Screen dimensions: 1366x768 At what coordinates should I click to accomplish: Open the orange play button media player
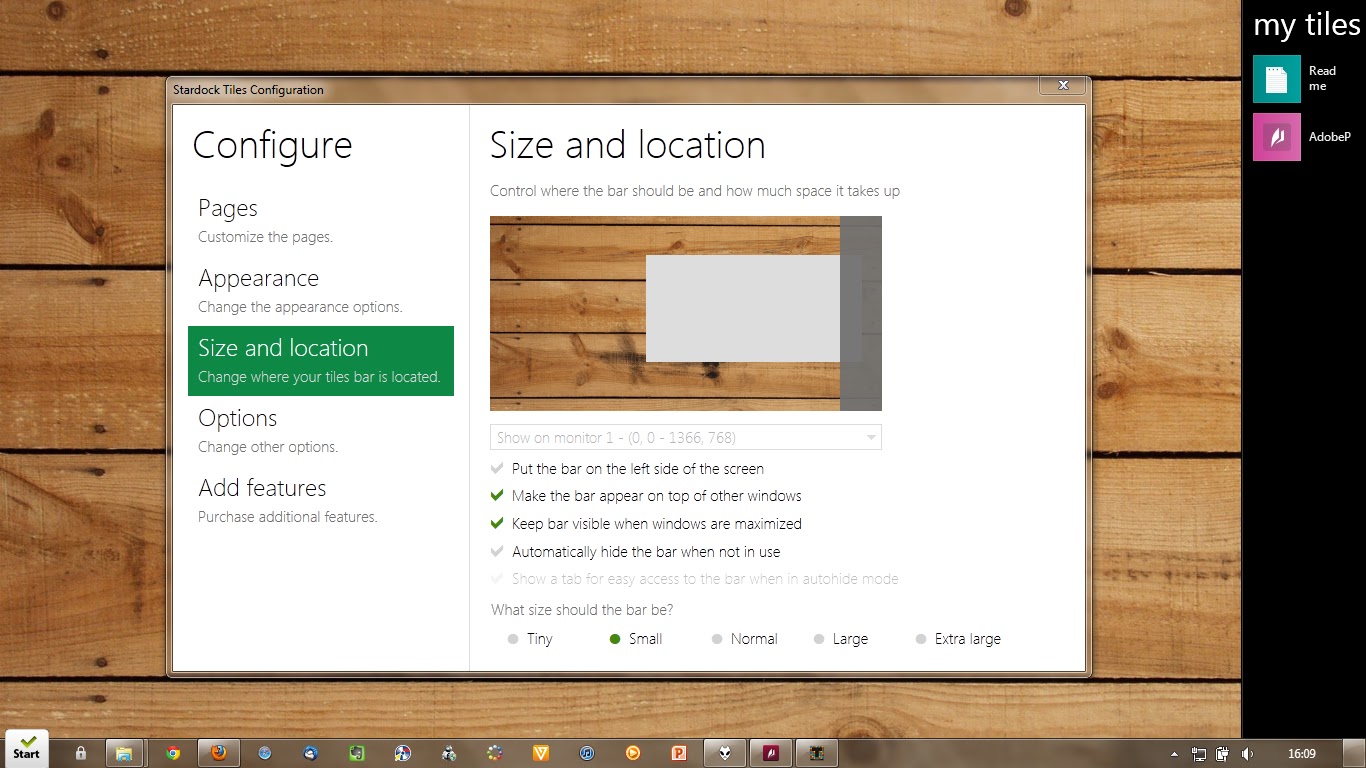tap(633, 753)
